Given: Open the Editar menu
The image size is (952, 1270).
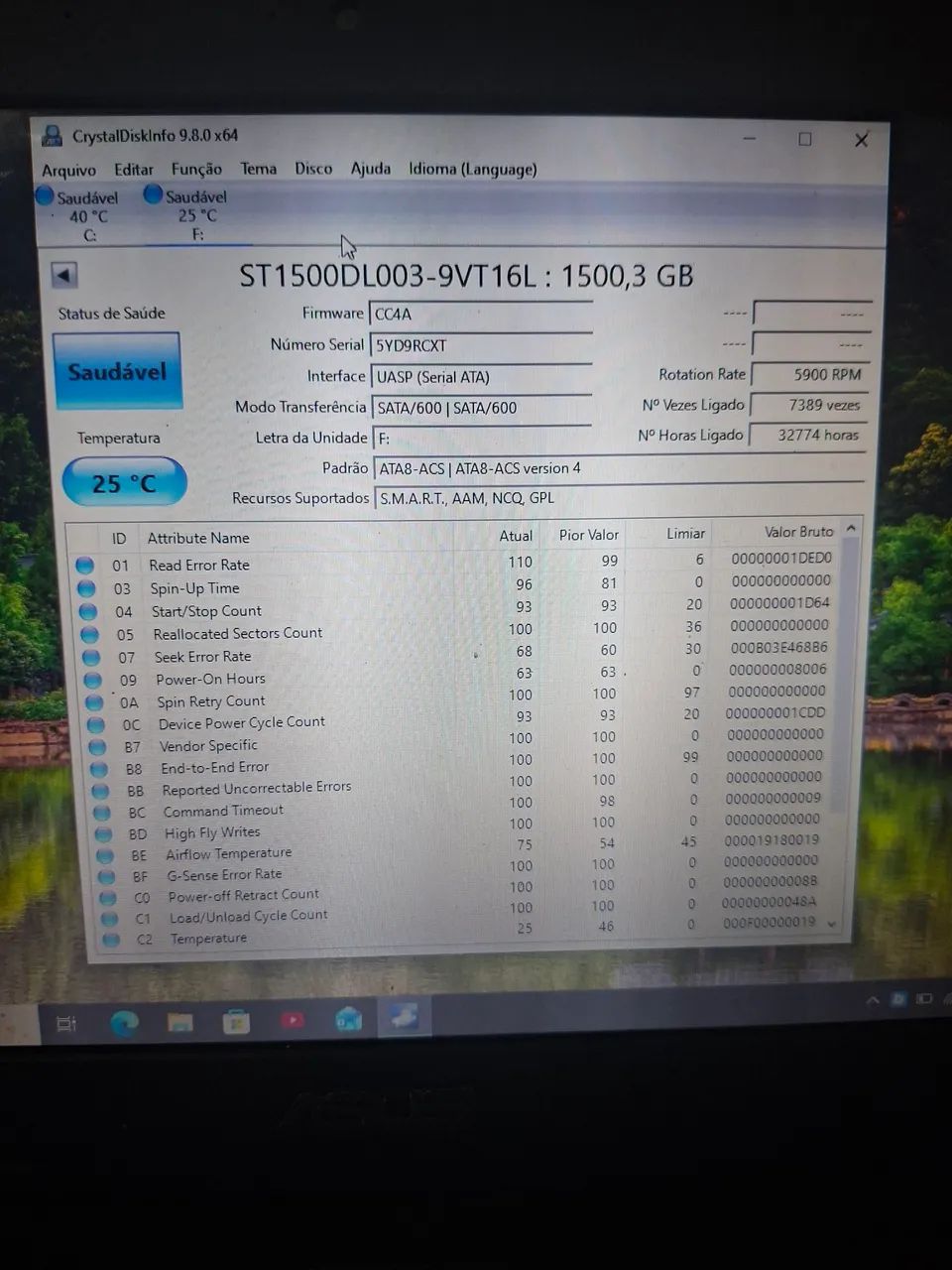Looking at the screenshot, I should tap(133, 170).
